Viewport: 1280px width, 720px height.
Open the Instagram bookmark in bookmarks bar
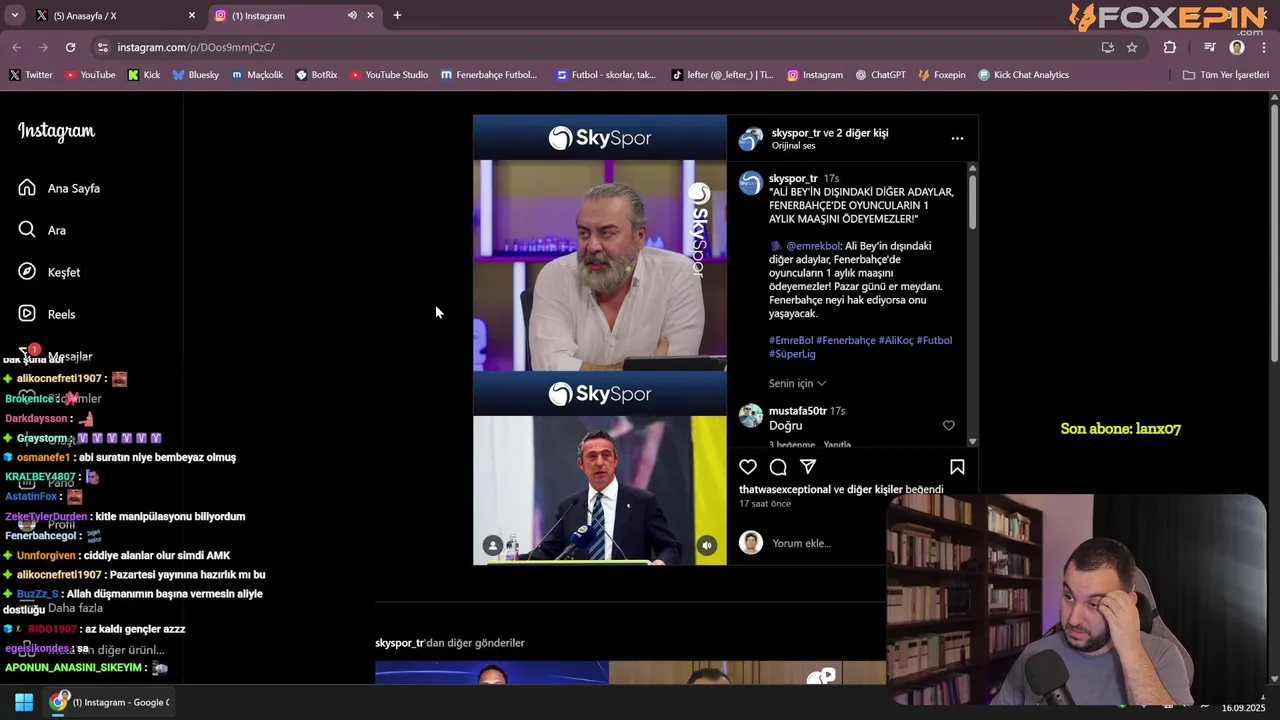815,75
